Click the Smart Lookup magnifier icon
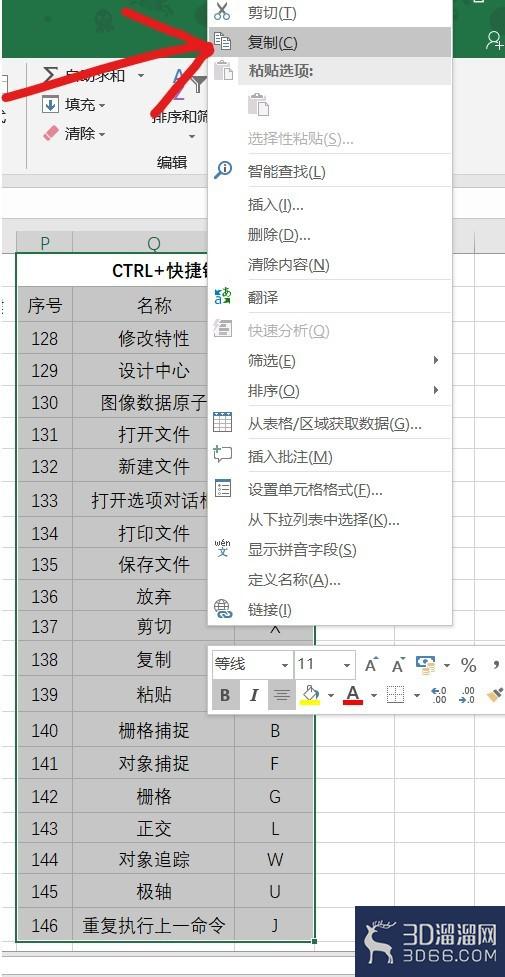The image size is (505, 977). point(223,170)
